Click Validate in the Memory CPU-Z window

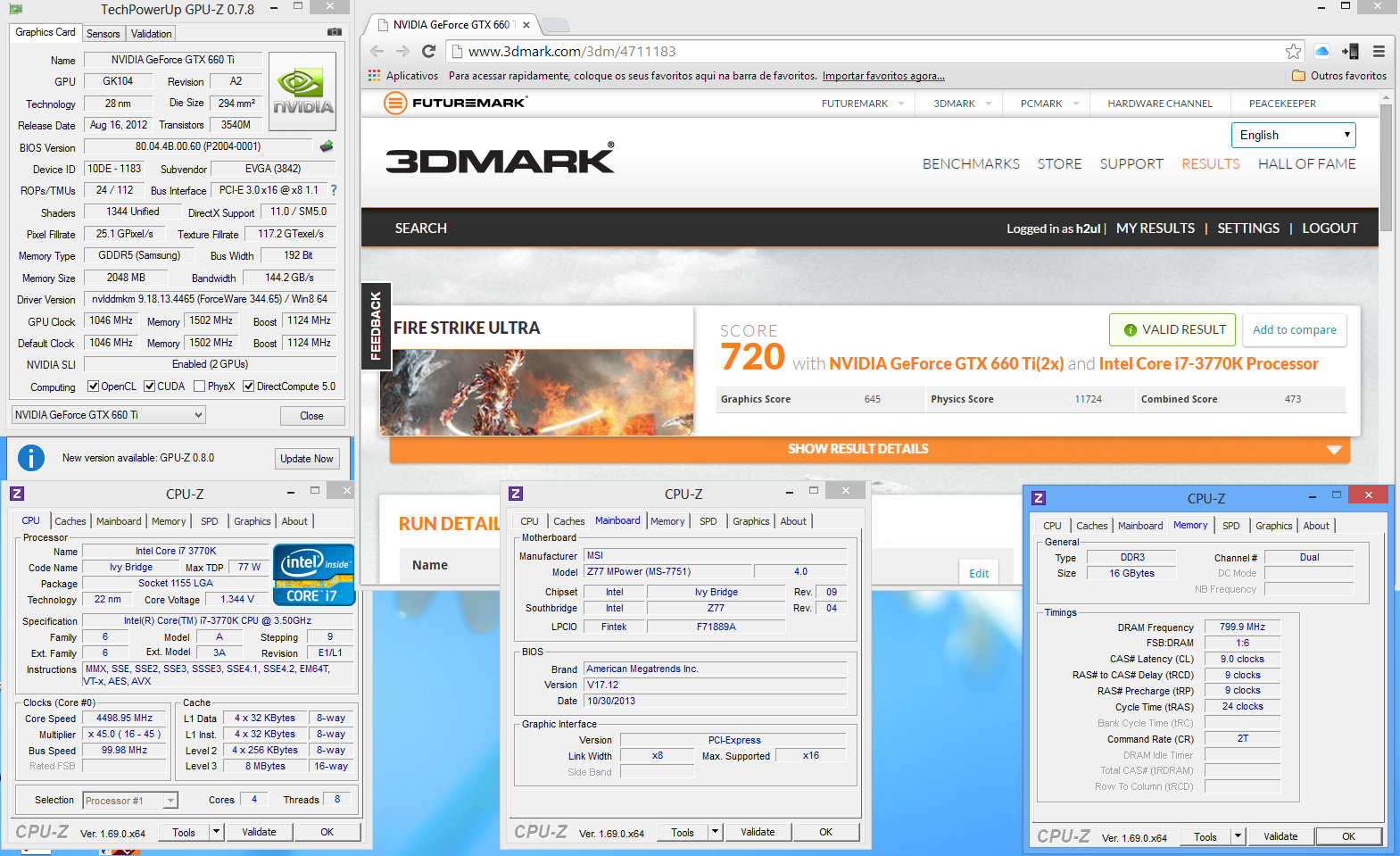pyautogui.click(x=1280, y=836)
